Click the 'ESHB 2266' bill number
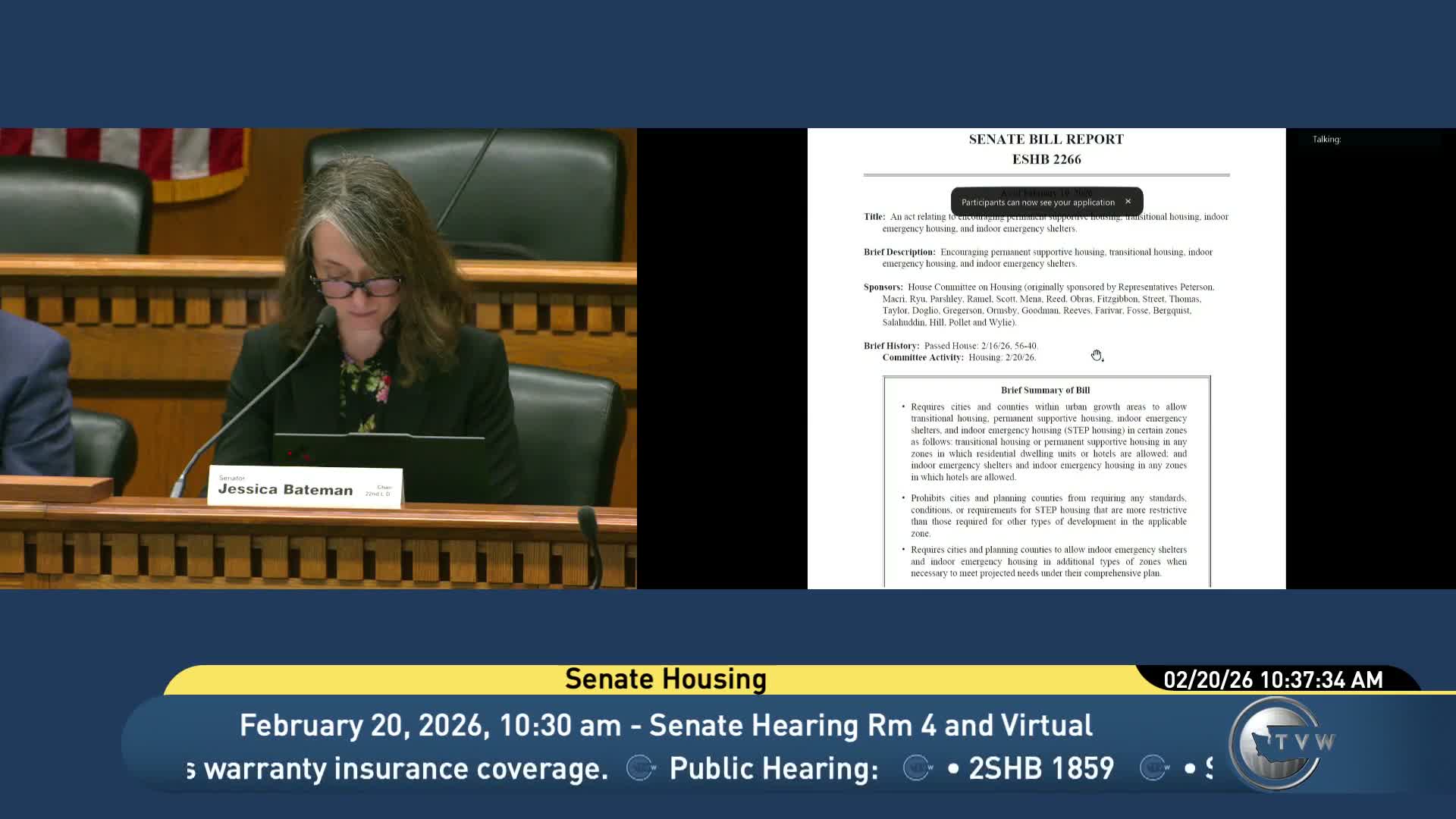The image size is (1456, 819). point(1046,159)
